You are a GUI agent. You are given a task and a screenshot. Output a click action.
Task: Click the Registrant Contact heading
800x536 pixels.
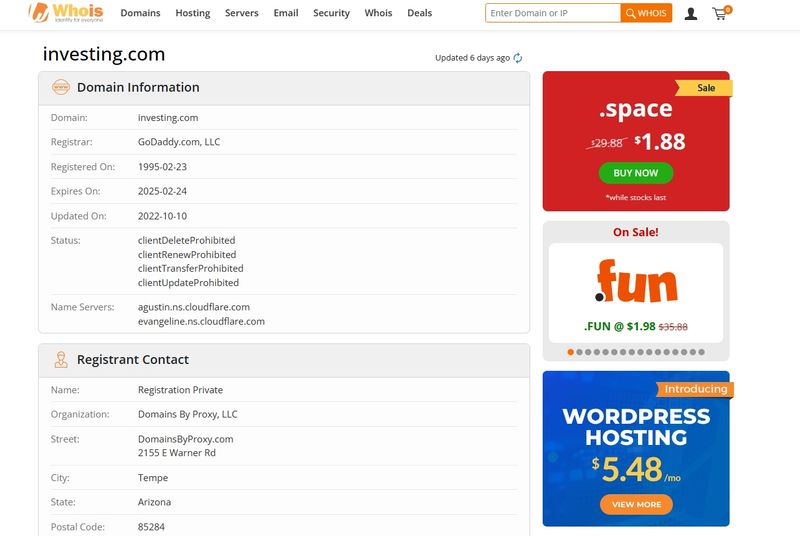pyautogui.click(x=133, y=360)
